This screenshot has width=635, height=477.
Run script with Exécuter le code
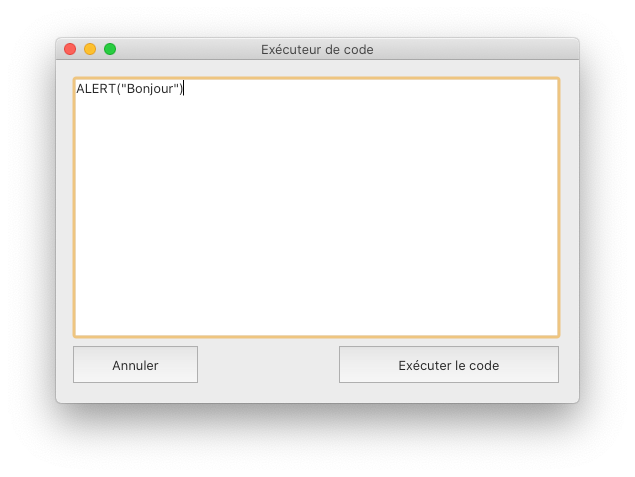pos(449,364)
